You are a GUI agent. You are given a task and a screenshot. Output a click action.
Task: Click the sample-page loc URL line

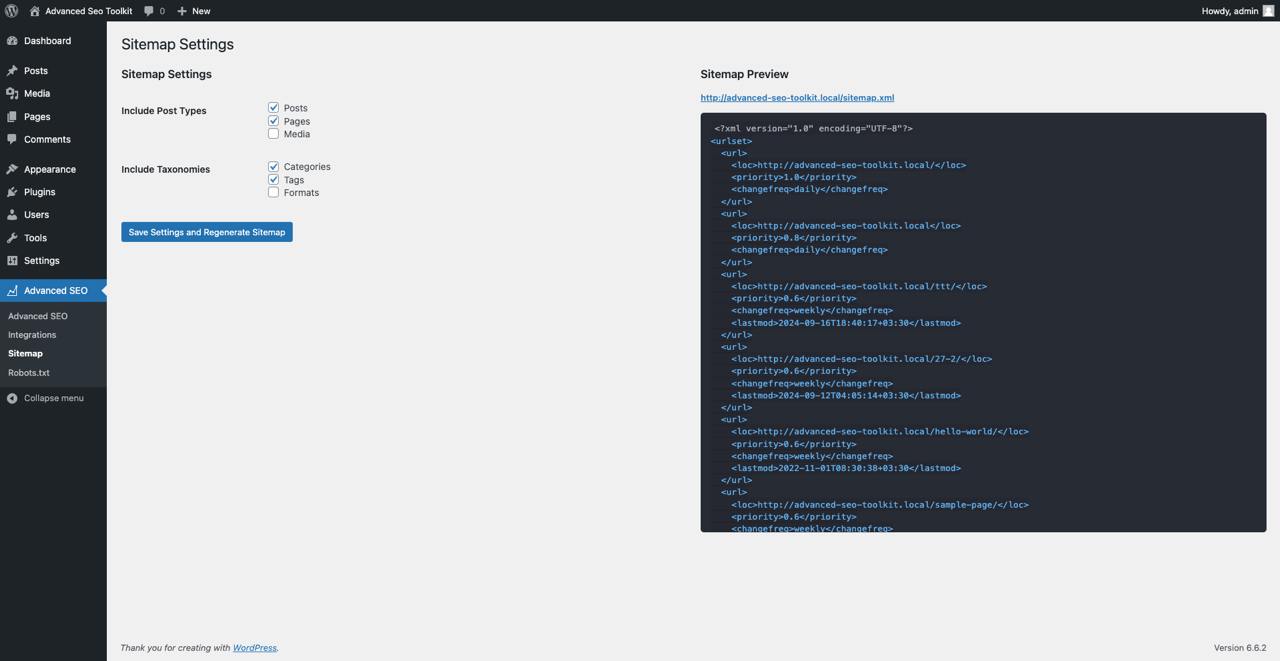(880, 505)
